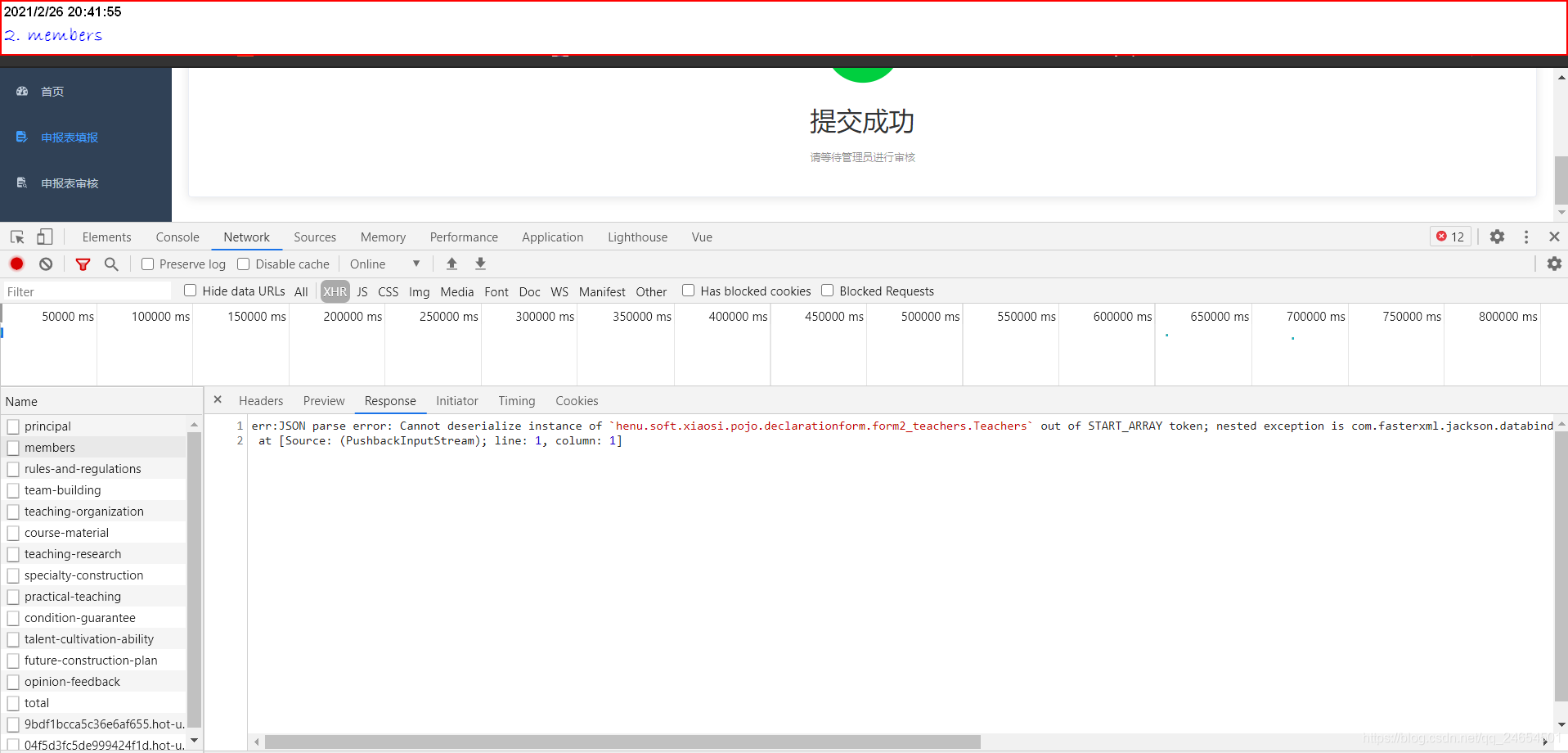Screen dimensions: 1568x753
Task: Filter requests by All types
Action: pos(301,291)
